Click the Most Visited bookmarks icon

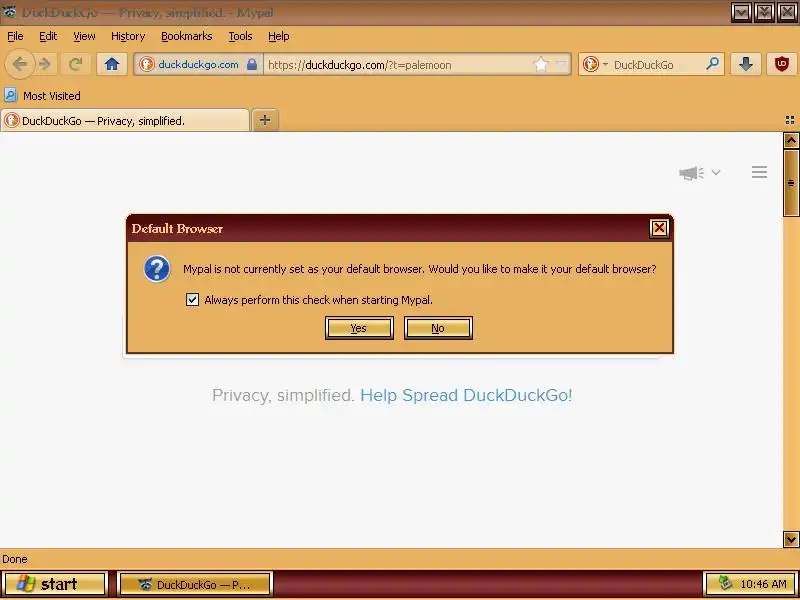tap(10, 95)
